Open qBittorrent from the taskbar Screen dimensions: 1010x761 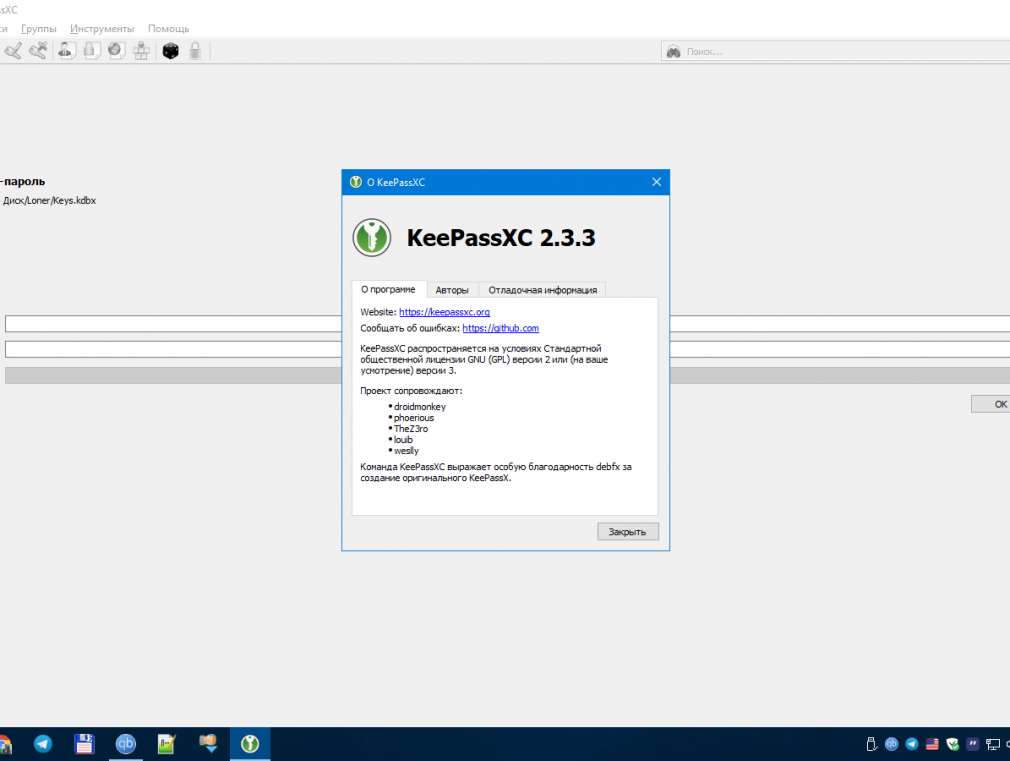pos(126,744)
